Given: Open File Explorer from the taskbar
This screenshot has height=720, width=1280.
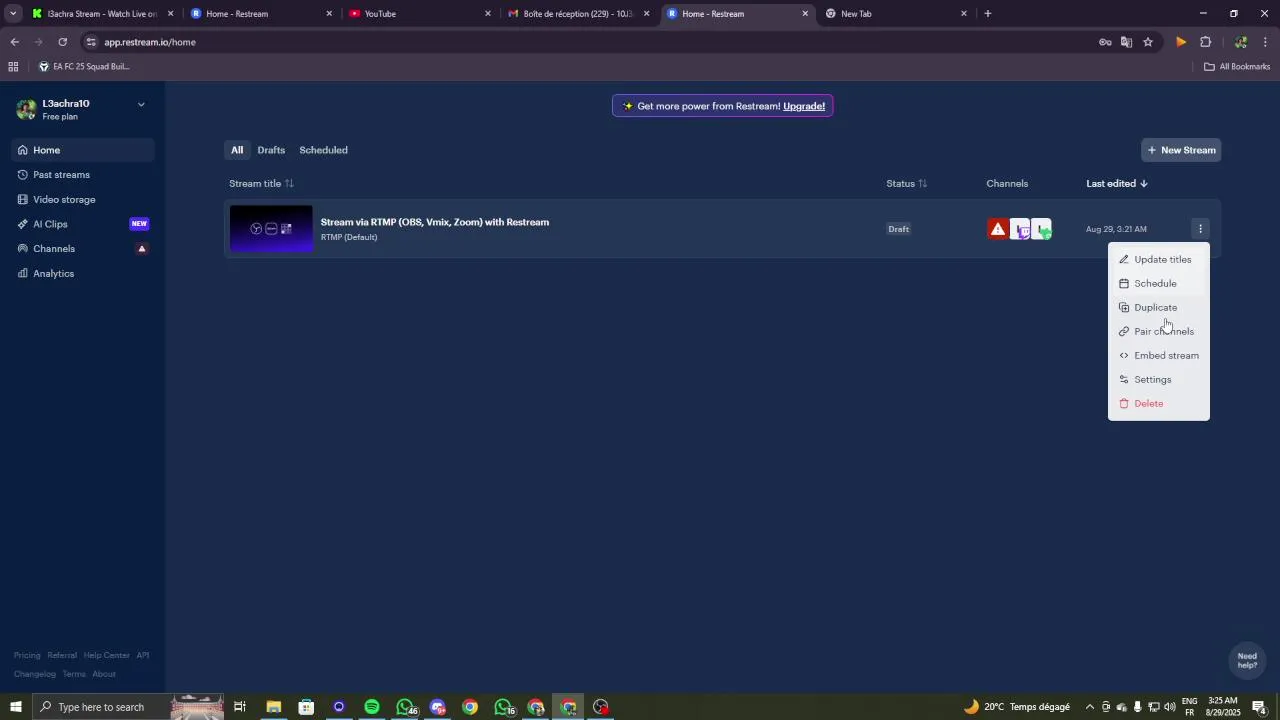Looking at the screenshot, I should tap(273, 707).
